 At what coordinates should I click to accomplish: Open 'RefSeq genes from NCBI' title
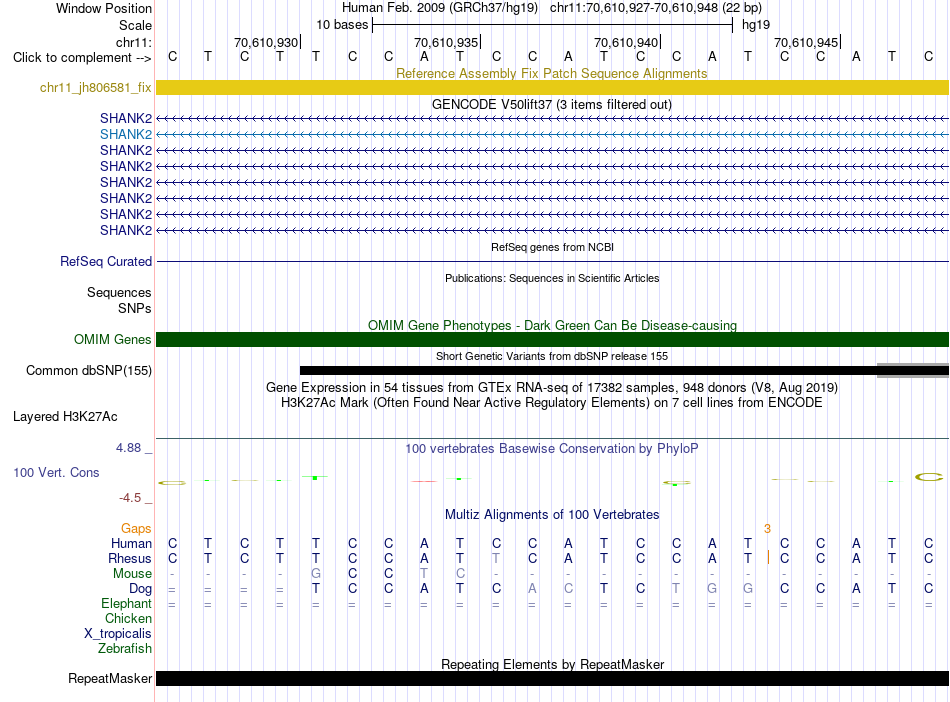[553, 247]
